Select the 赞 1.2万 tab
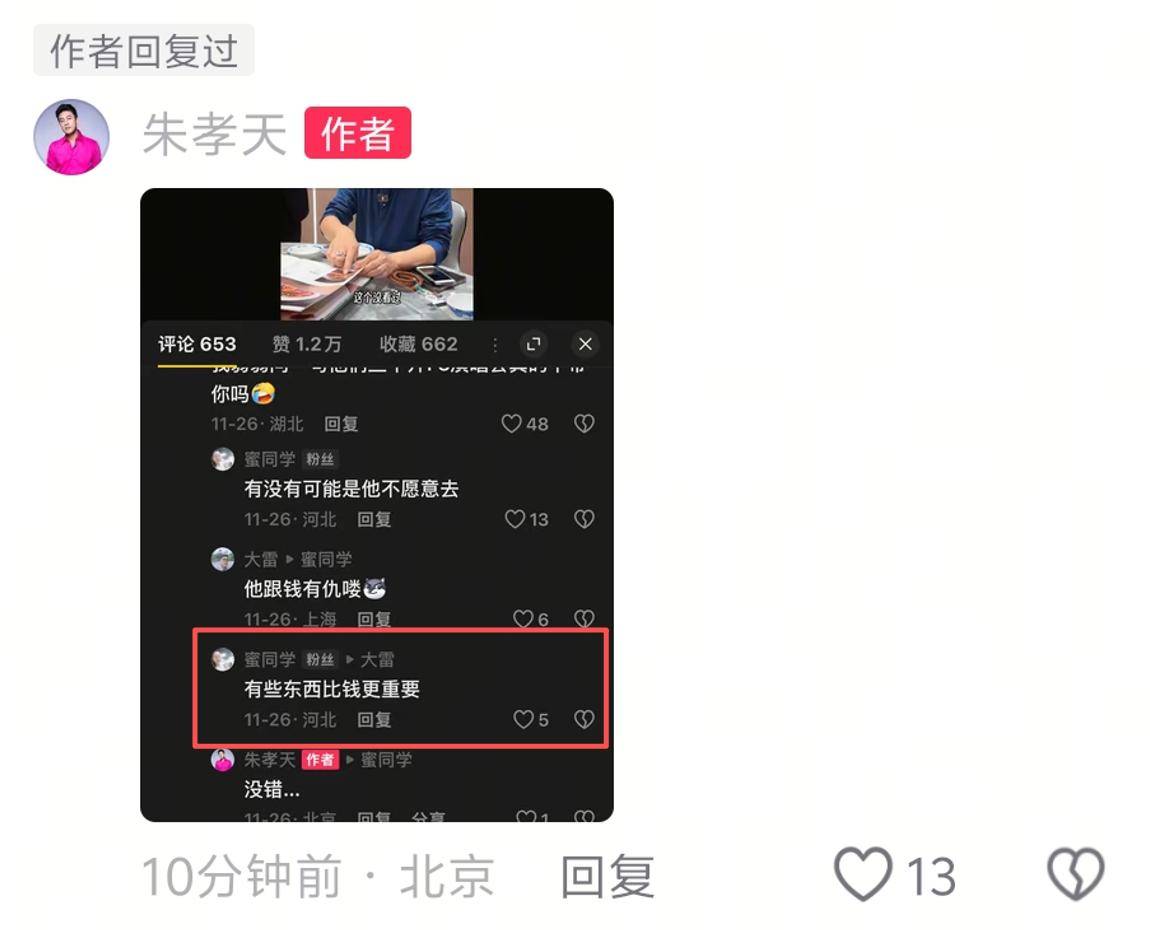This screenshot has width=1150, height=930. tap(307, 344)
